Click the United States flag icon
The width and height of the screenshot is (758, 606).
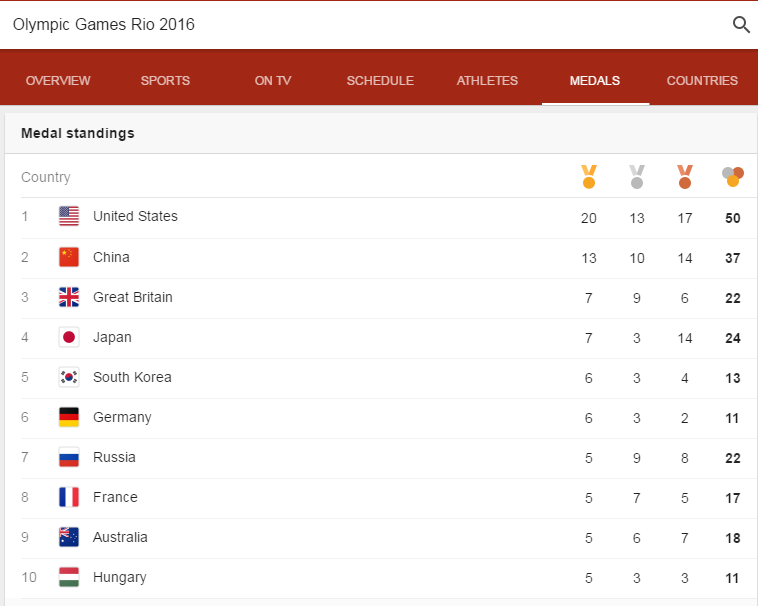pyautogui.click(x=69, y=216)
